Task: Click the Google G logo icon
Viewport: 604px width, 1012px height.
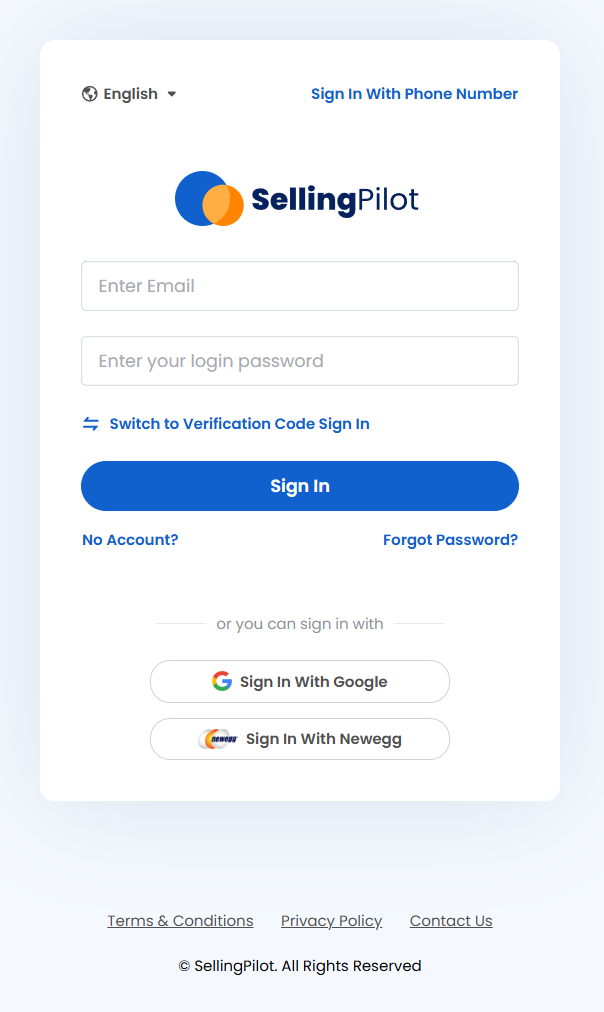Action: tap(222, 681)
